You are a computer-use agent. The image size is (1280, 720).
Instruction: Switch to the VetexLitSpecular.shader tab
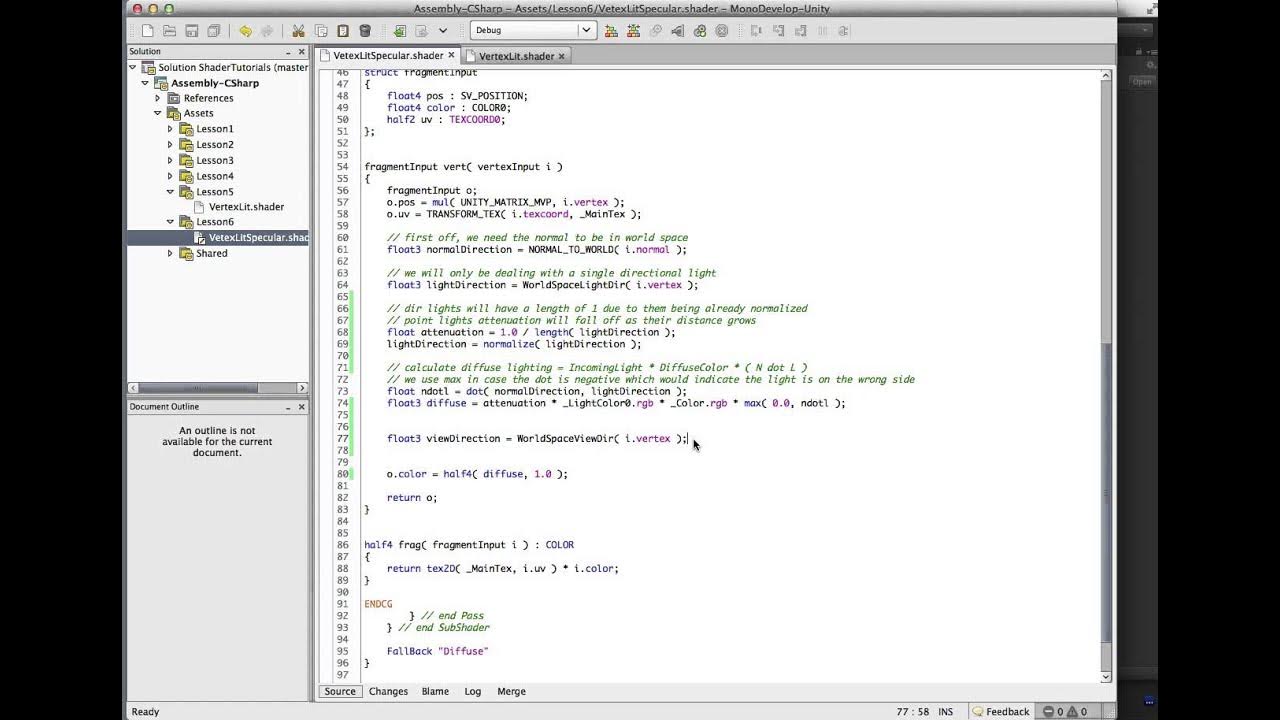388,56
